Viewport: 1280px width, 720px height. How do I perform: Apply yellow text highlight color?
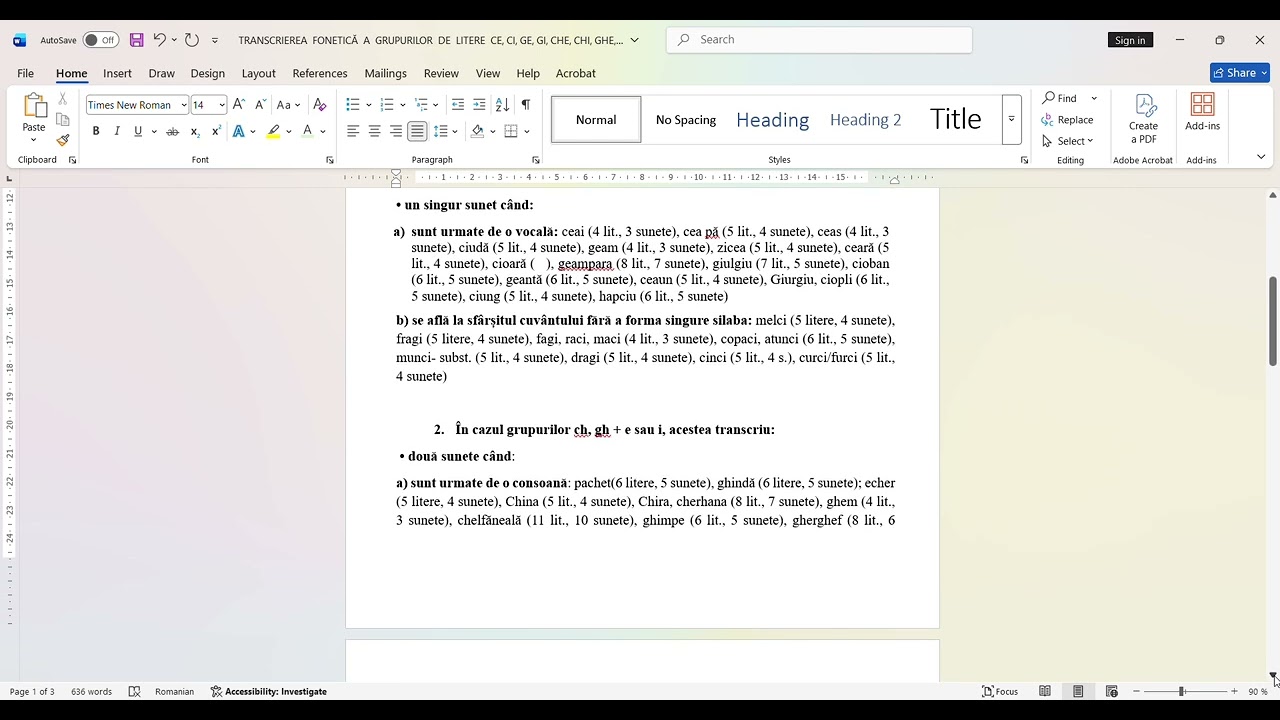(x=273, y=131)
